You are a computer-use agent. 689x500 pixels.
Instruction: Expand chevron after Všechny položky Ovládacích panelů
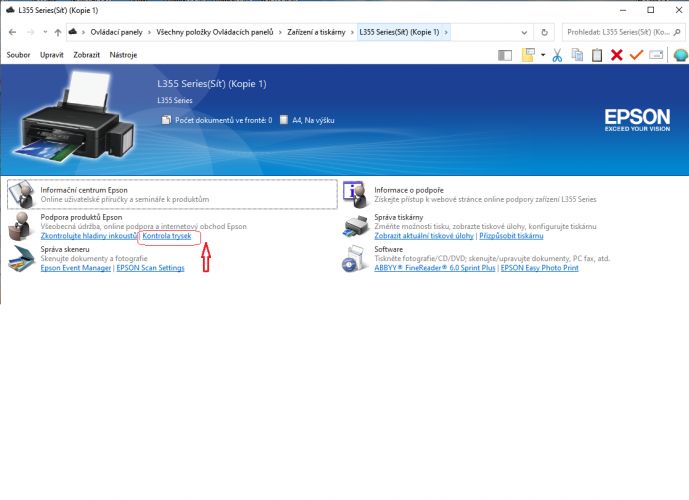280,32
